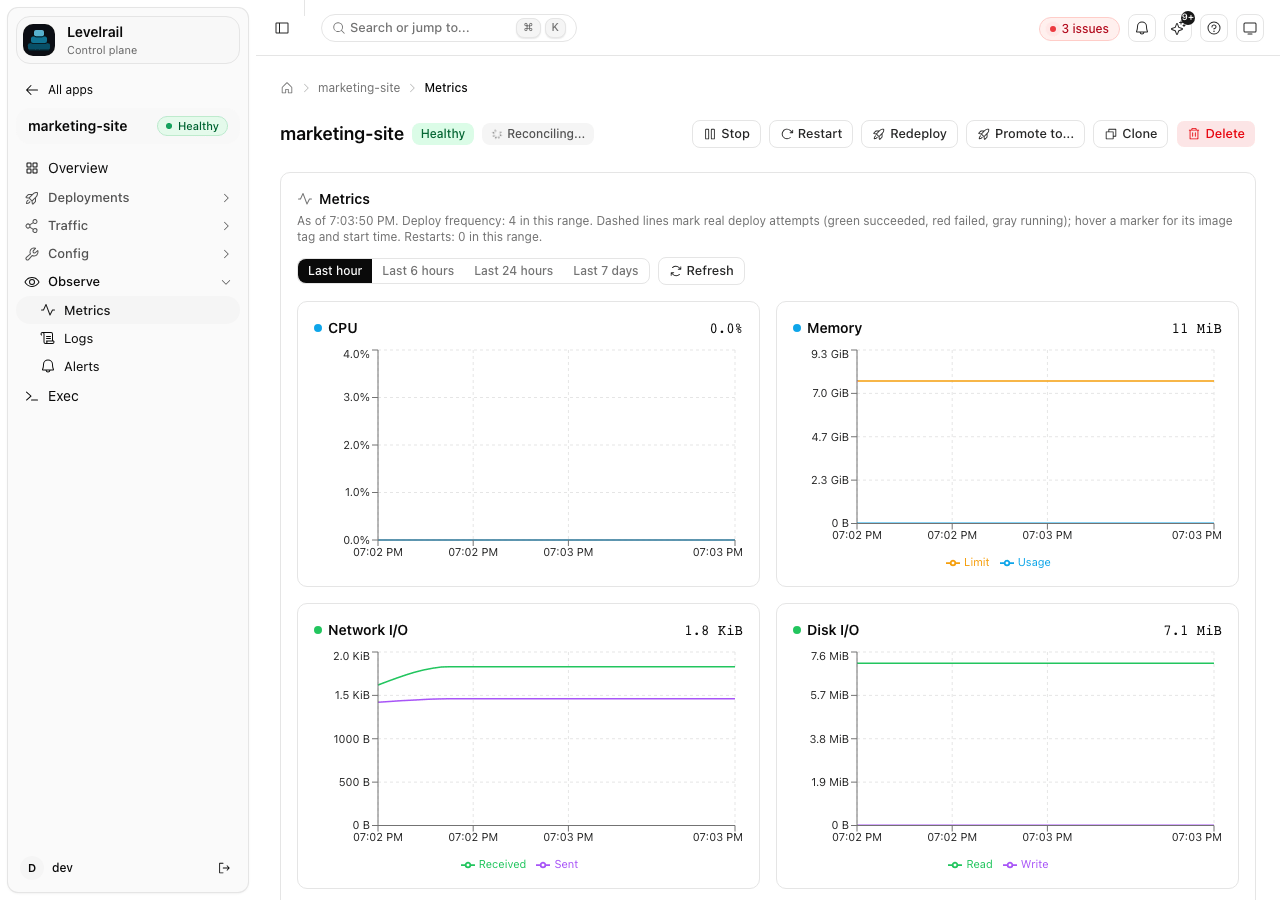Toggle the Sent series in Network legend

click(558, 865)
